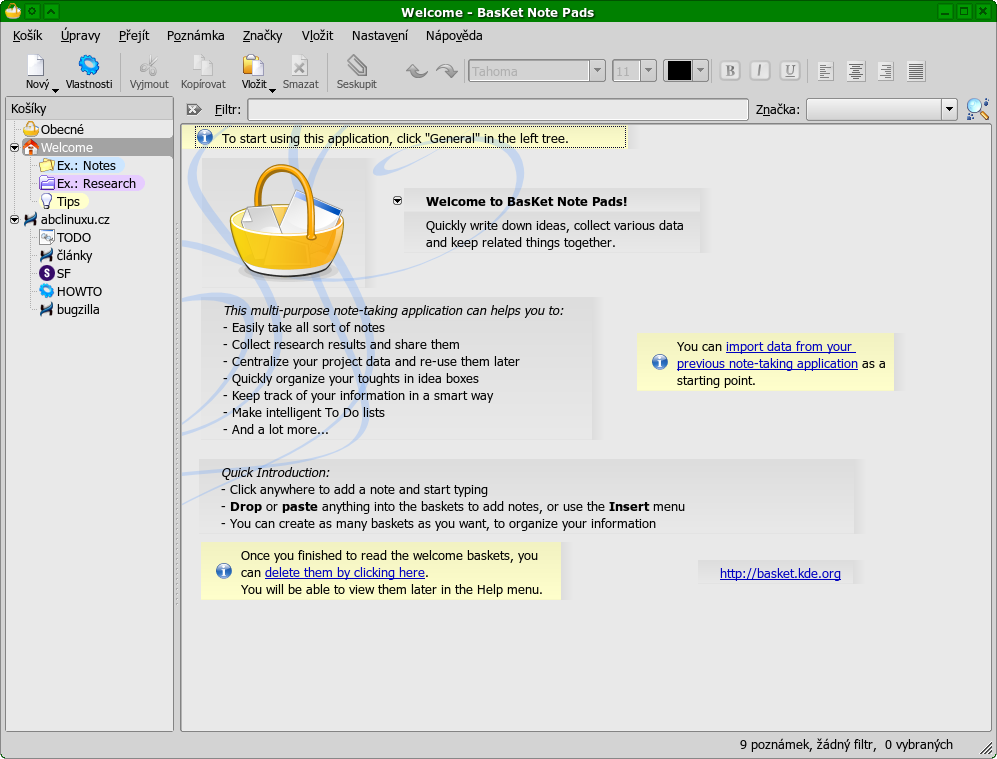Click the basket logo image
Screen dimensions: 997x759
click(x=287, y=219)
